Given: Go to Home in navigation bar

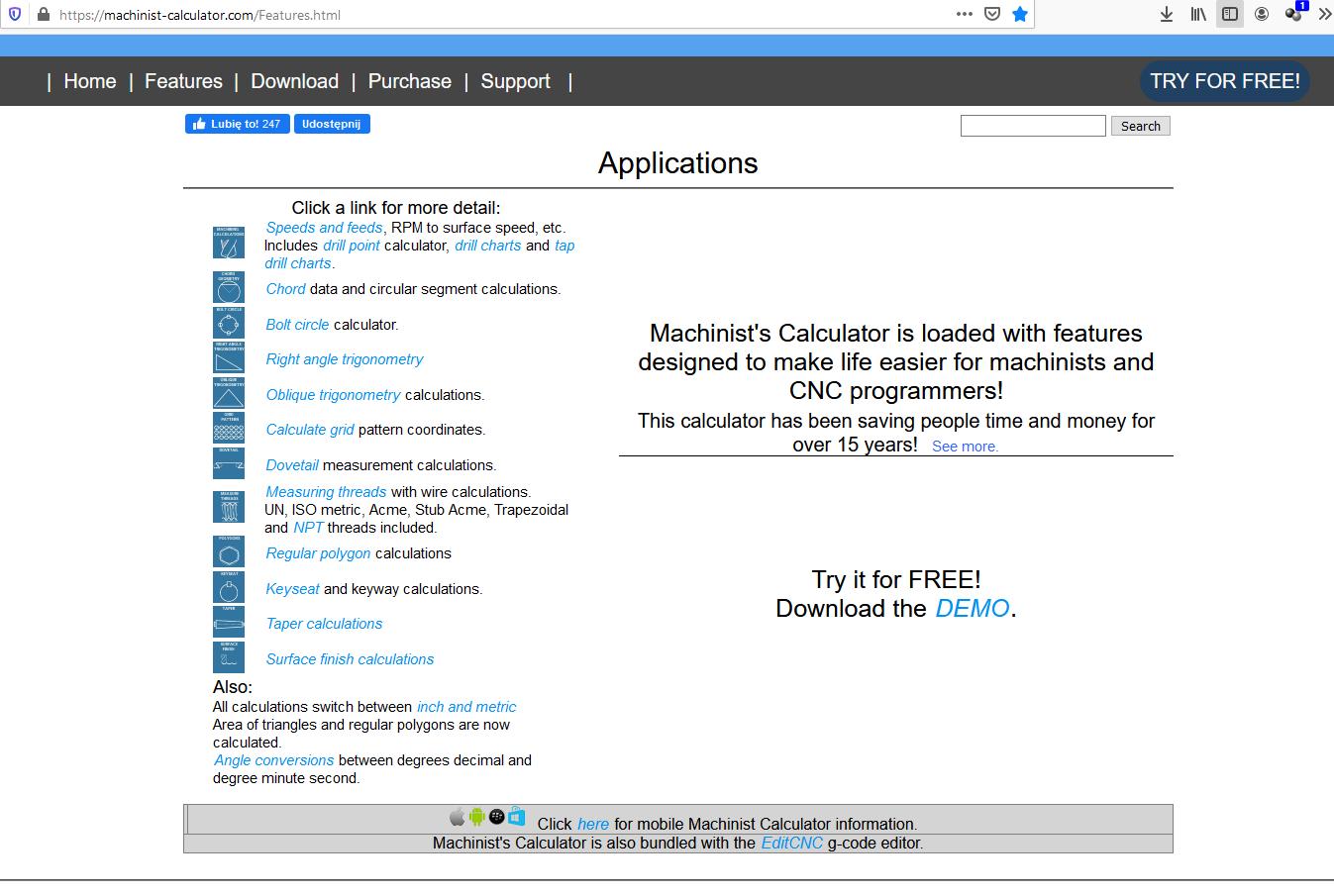Looking at the screenshot, I should 90,81.
